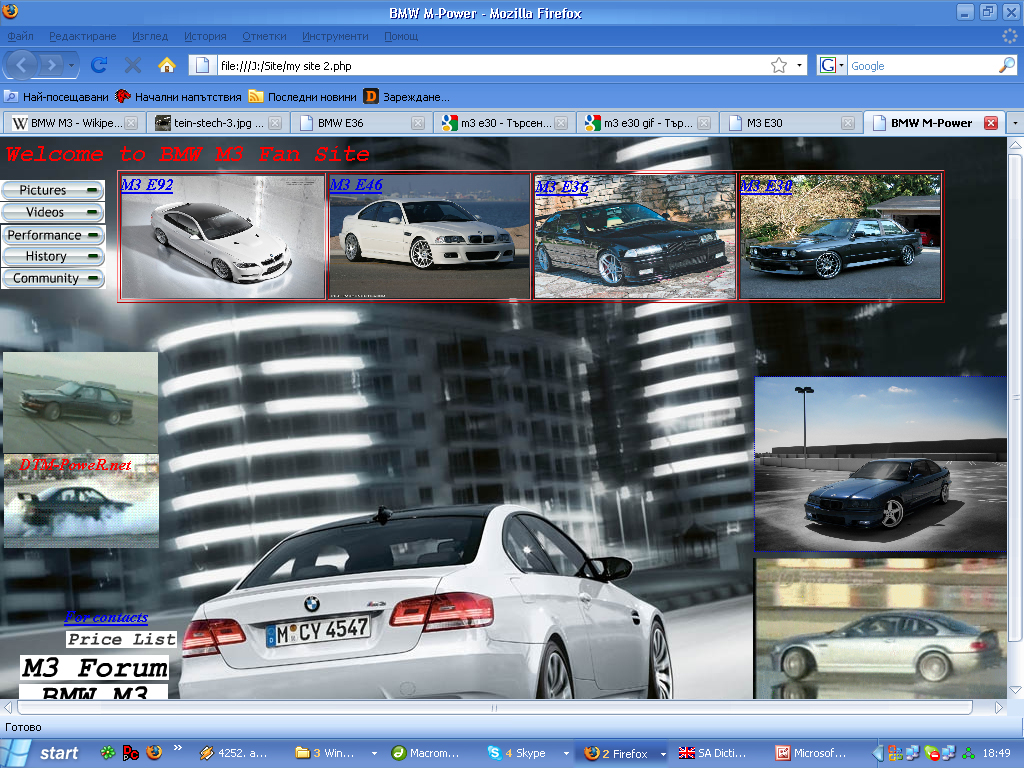This screenshot has height=768, width=1024.
Task: Close the BMW M-Power tab
Action: click(991, 123)
